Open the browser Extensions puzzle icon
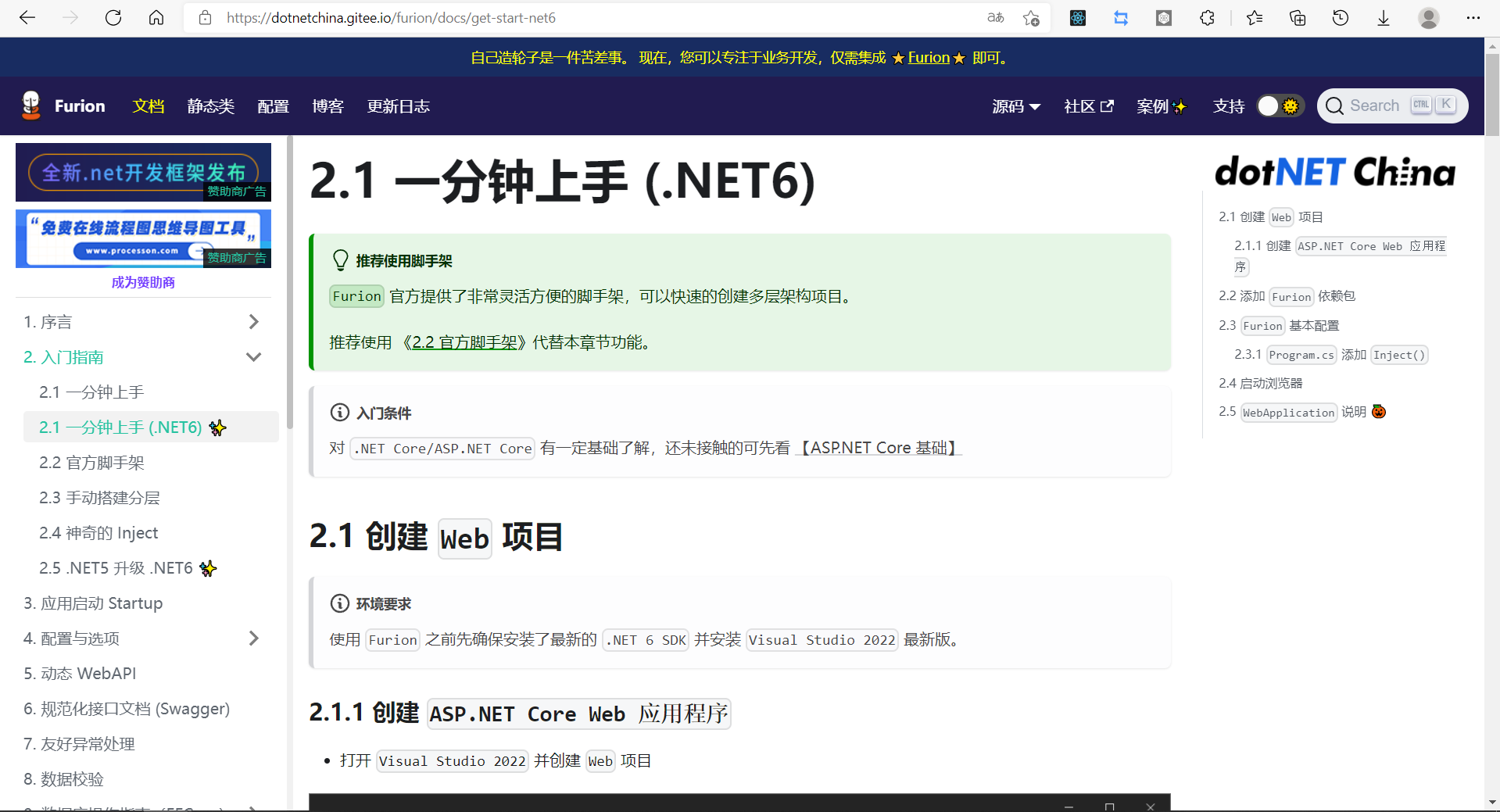 (x=1207, y=17)
